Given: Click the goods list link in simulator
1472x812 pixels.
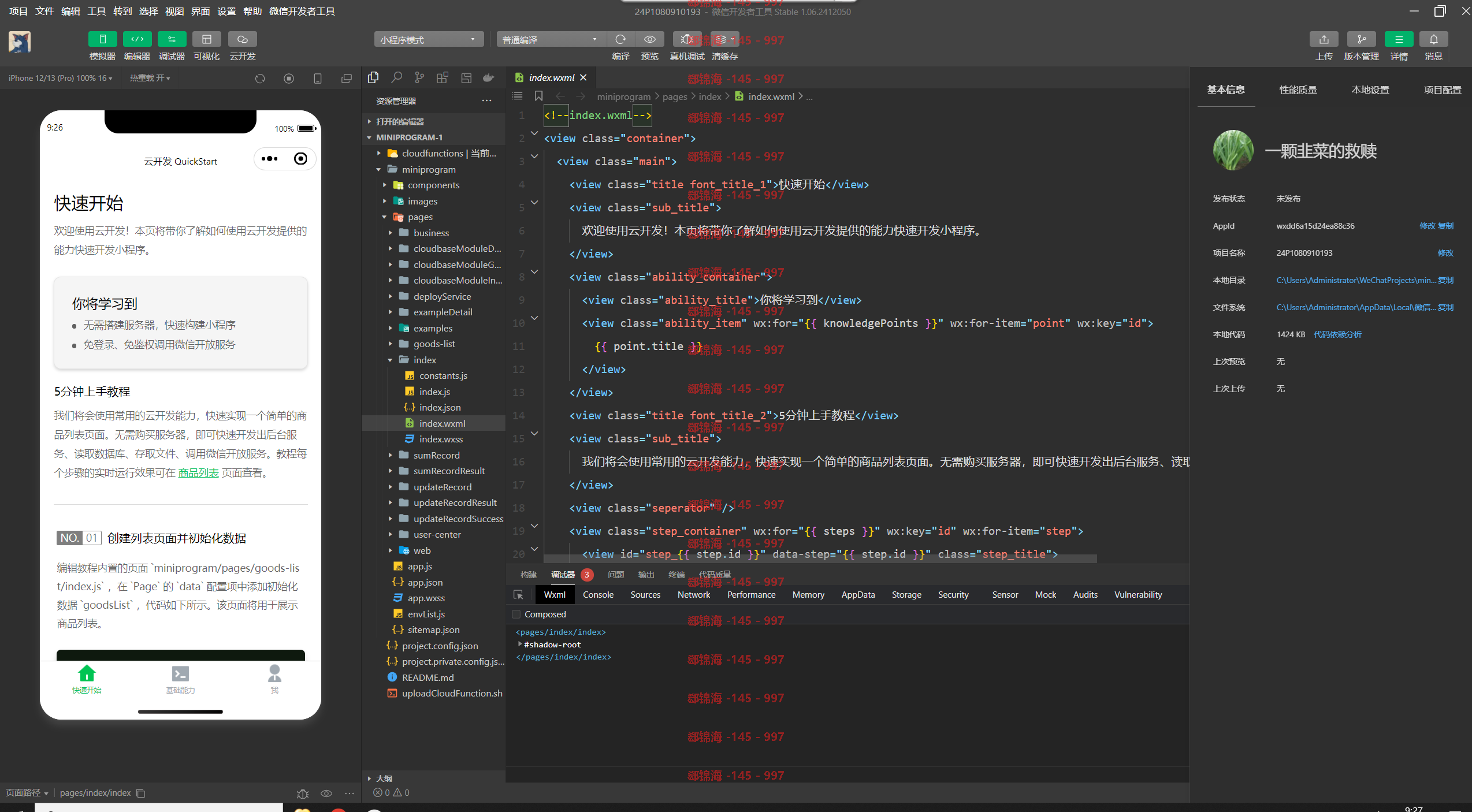Looking at the screenshot, I should 198,472.
